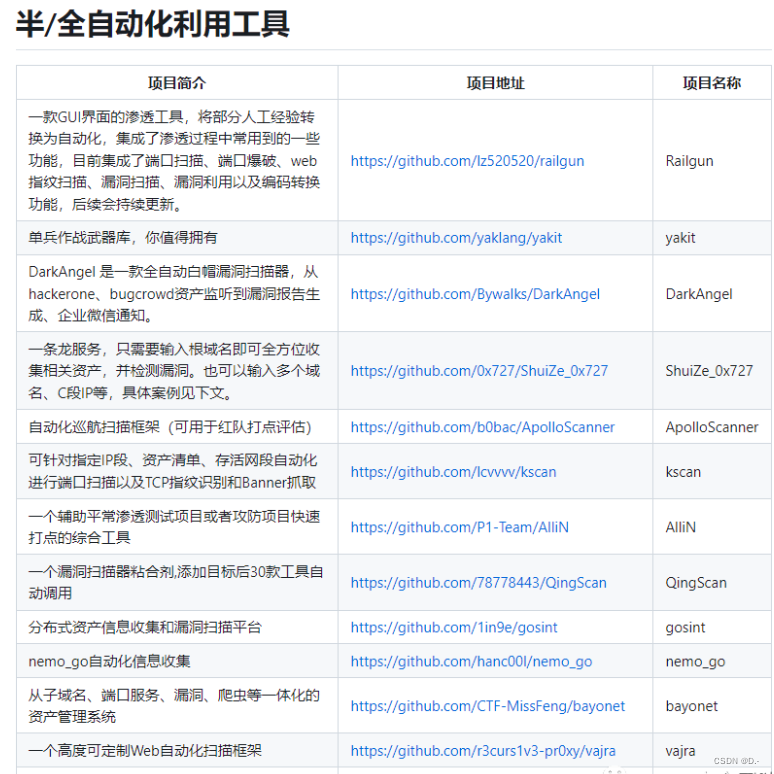Open the lz520520/railgun GitHub link
Image resolution: width=774 pixels, height=774 pixels.
click(x=467, y=161)
